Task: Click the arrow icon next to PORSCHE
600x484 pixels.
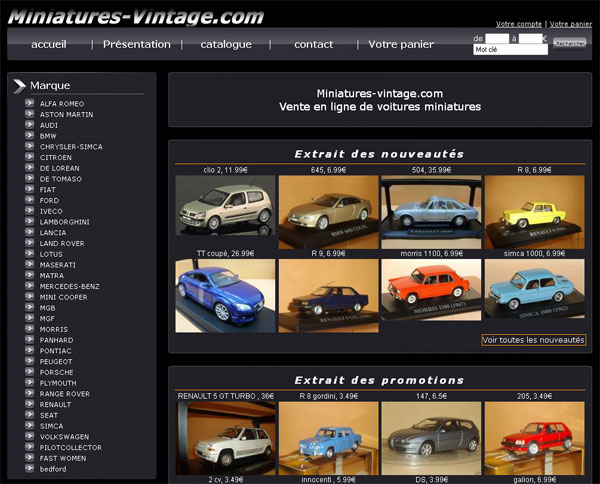Action: 30,372
